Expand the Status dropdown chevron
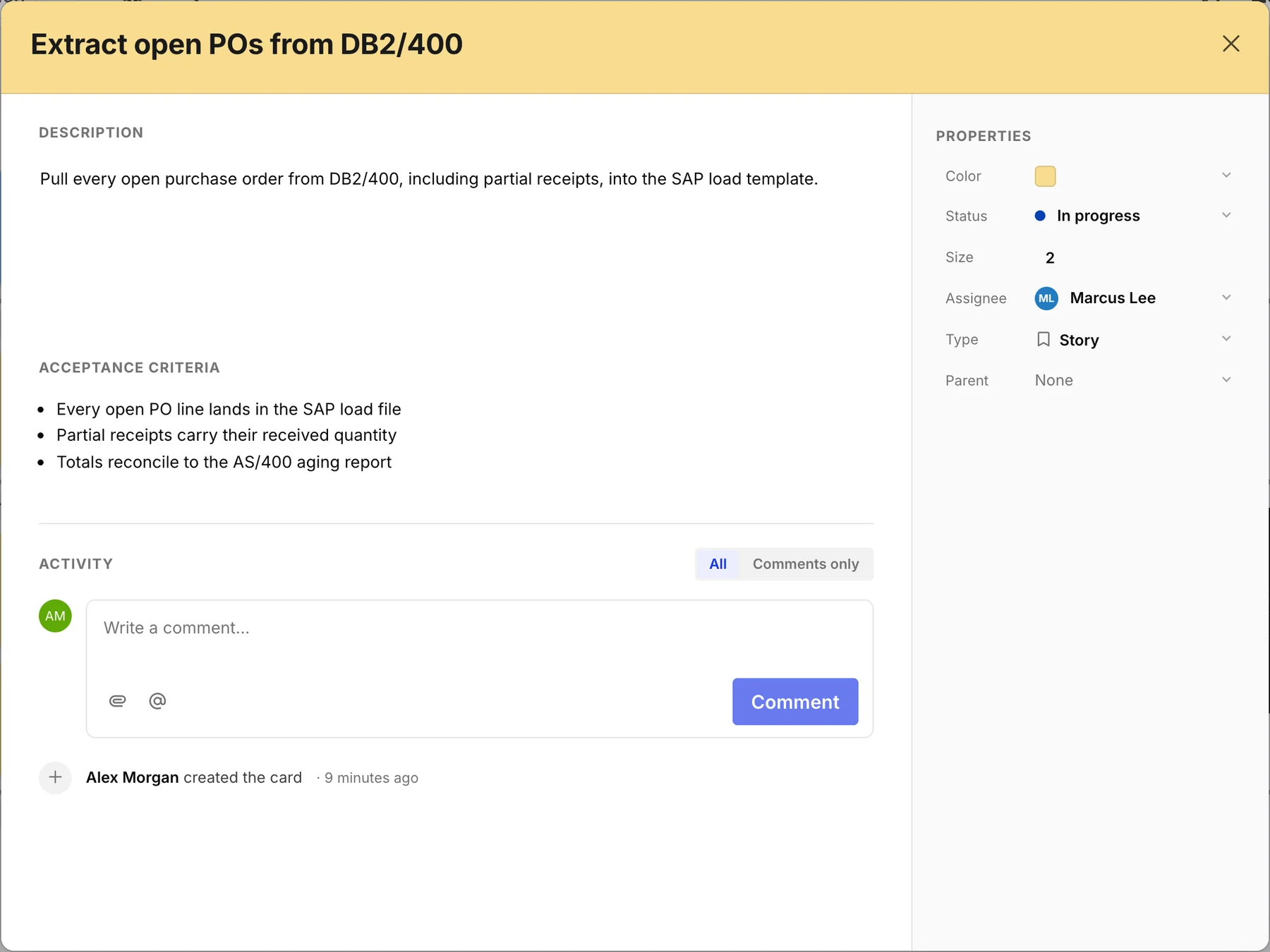This screenshot has height=952, width=1270. click(x=1226, y=216)
